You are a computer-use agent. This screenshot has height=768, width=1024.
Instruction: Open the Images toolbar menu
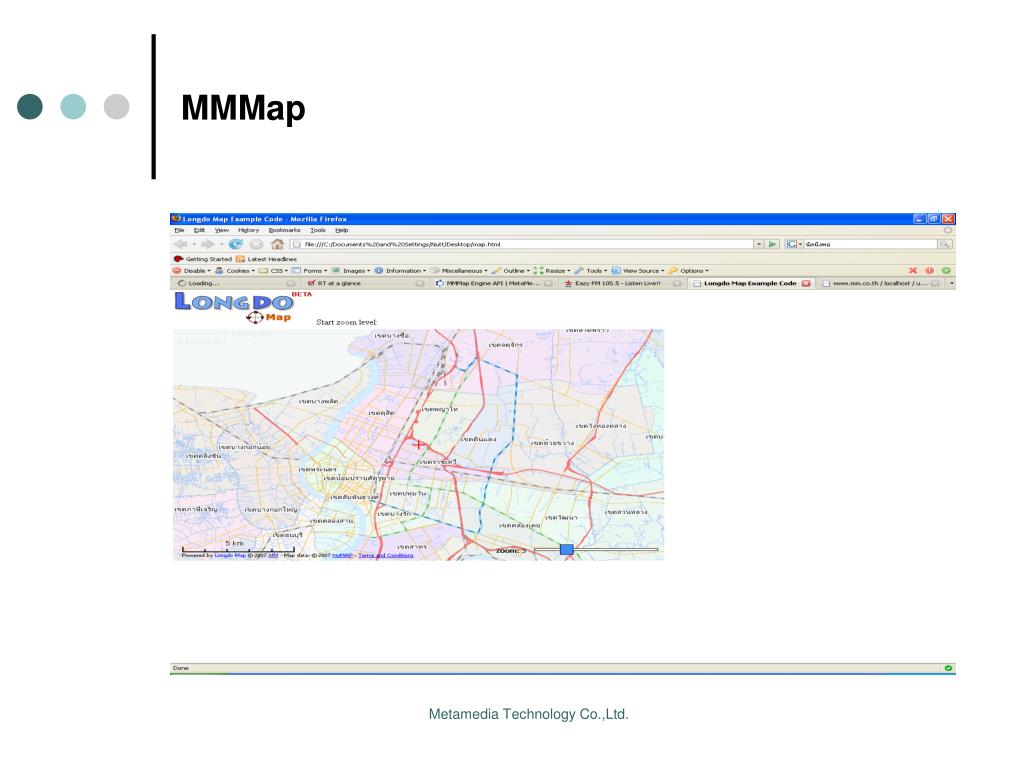click(x=351, y=271)
